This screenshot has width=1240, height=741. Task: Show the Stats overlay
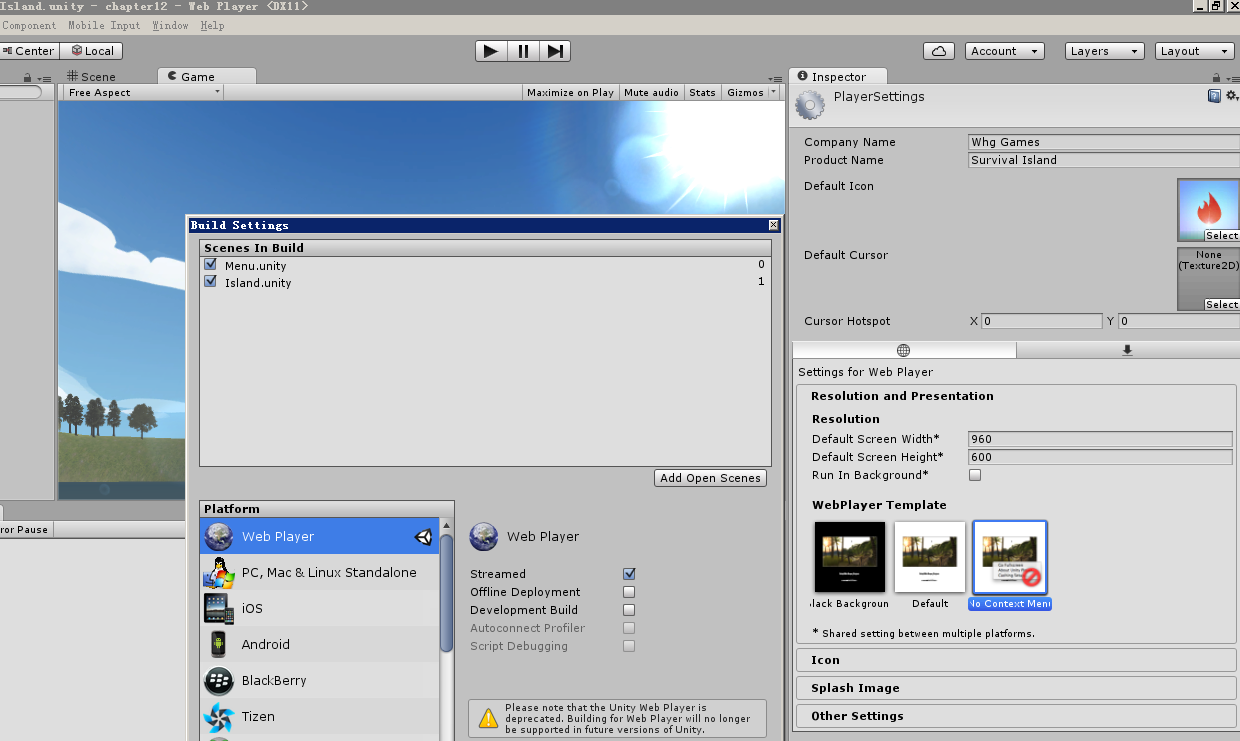(x=702, y=92)
